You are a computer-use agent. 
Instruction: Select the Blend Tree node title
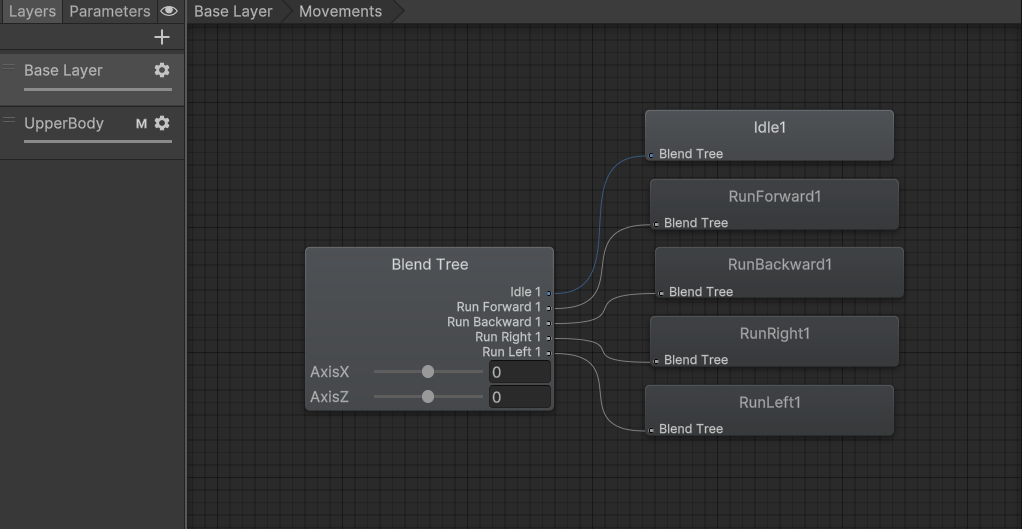[x=430, y=264]
